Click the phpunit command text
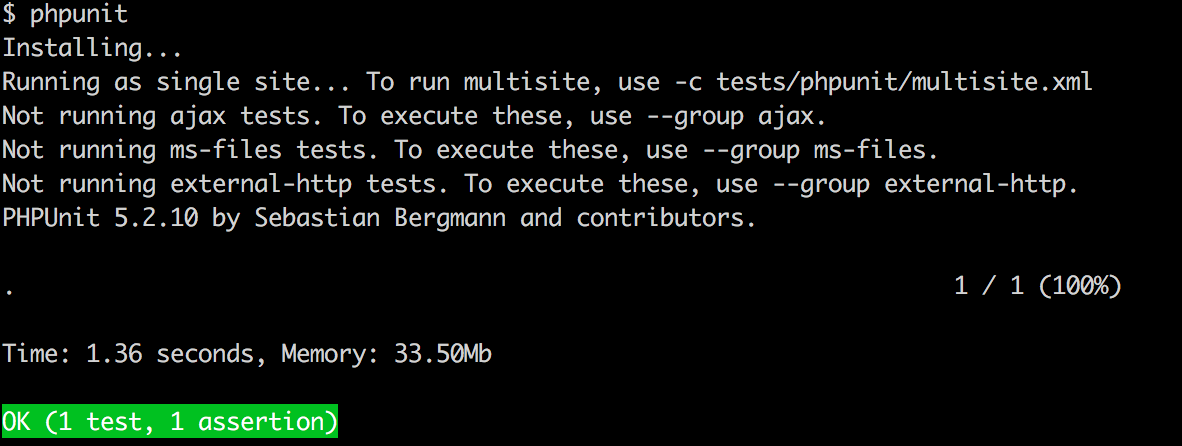Viewport: 1182px width, 446px height. tap(78, 14)
